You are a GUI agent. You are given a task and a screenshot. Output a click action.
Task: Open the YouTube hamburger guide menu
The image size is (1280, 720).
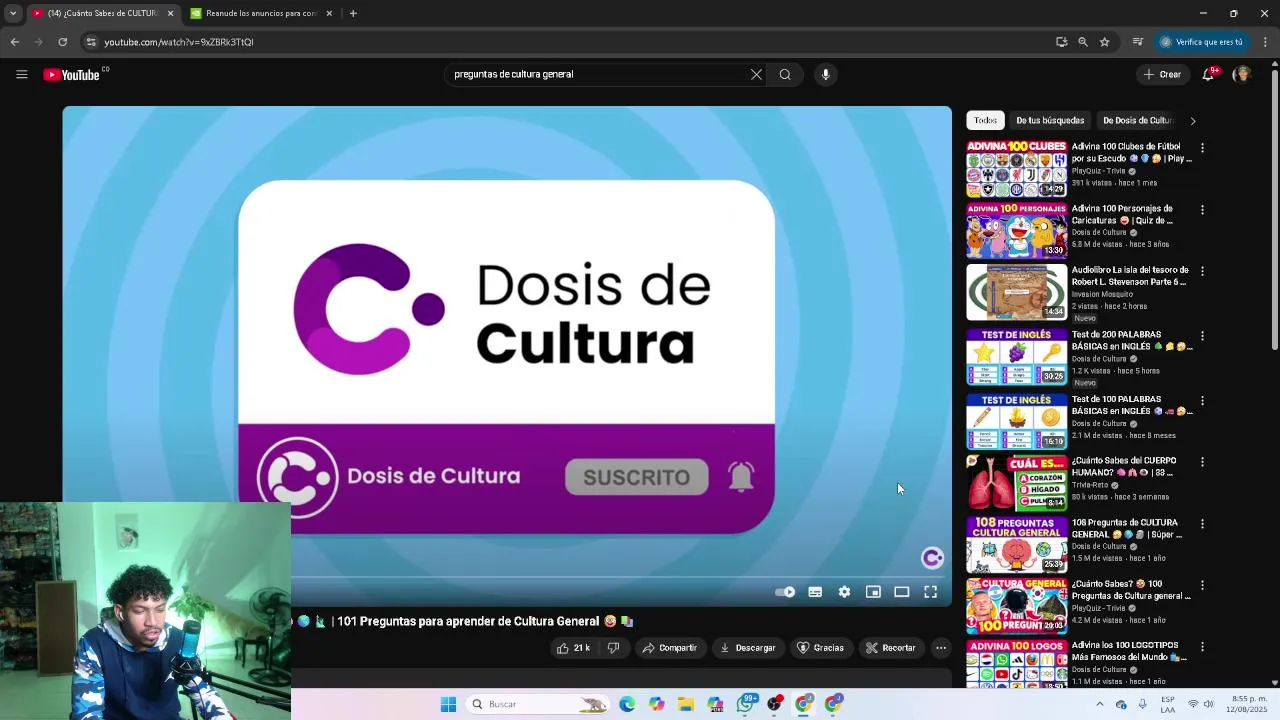pyautogui.click(x=21, y=74)
